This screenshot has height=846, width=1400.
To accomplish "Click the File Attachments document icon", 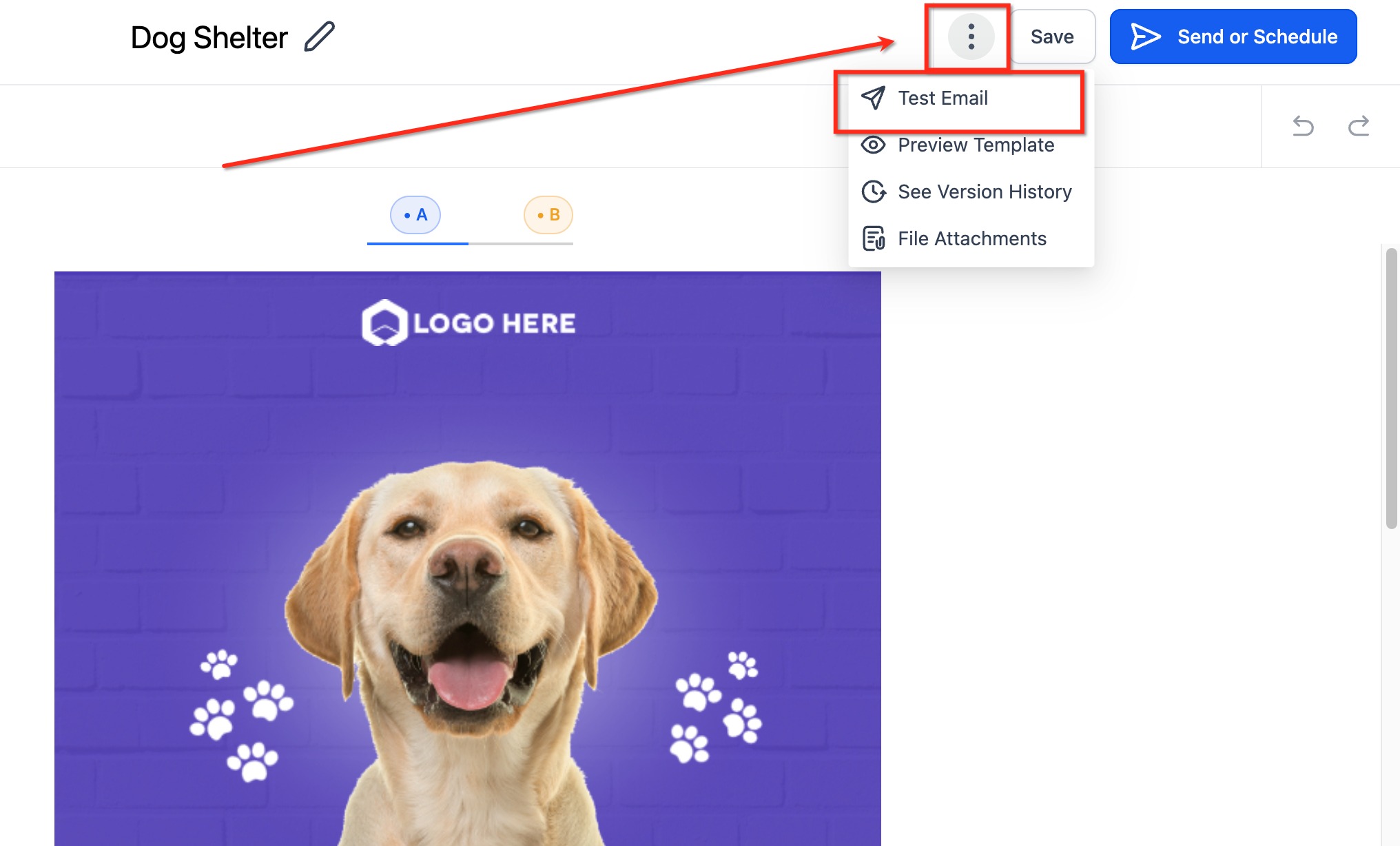I will pyautogui.click(x=873, y=238).
